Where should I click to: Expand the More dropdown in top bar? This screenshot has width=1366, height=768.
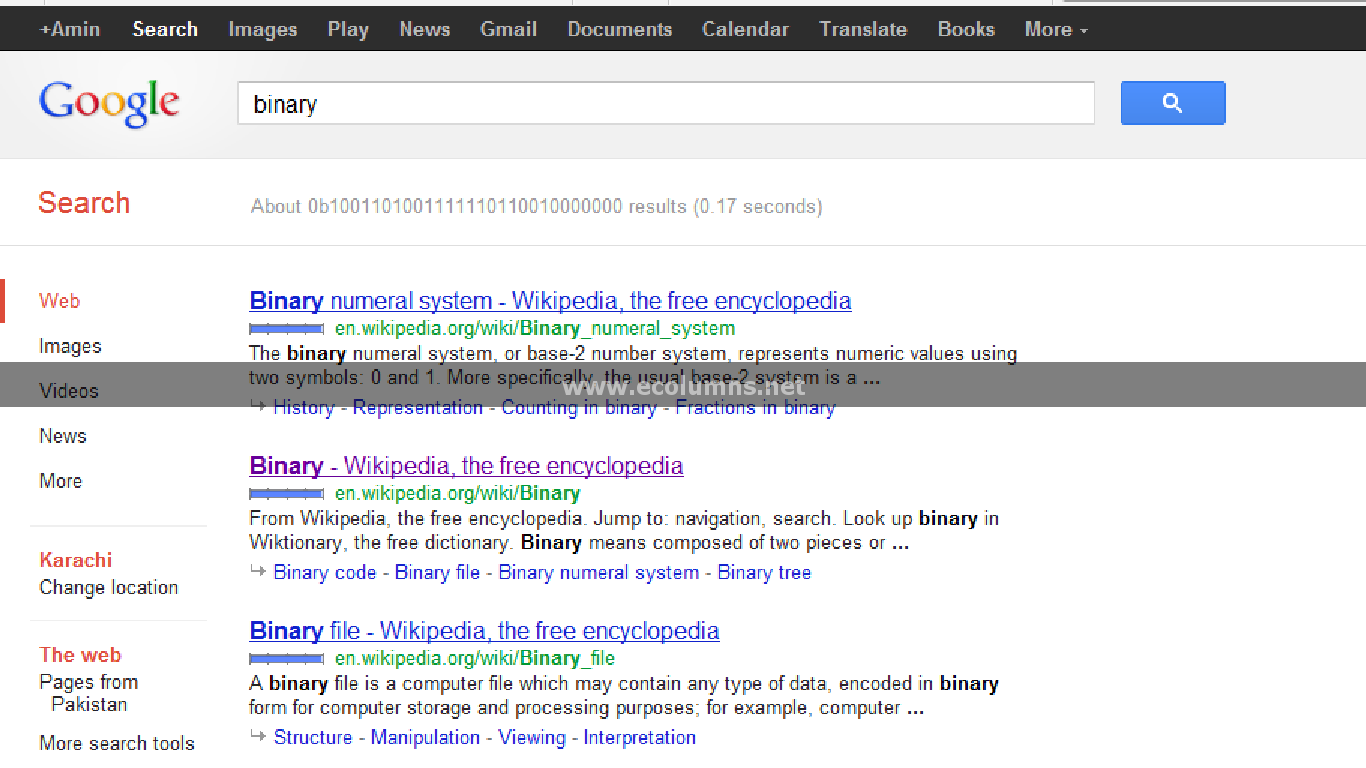[1056, 29]
